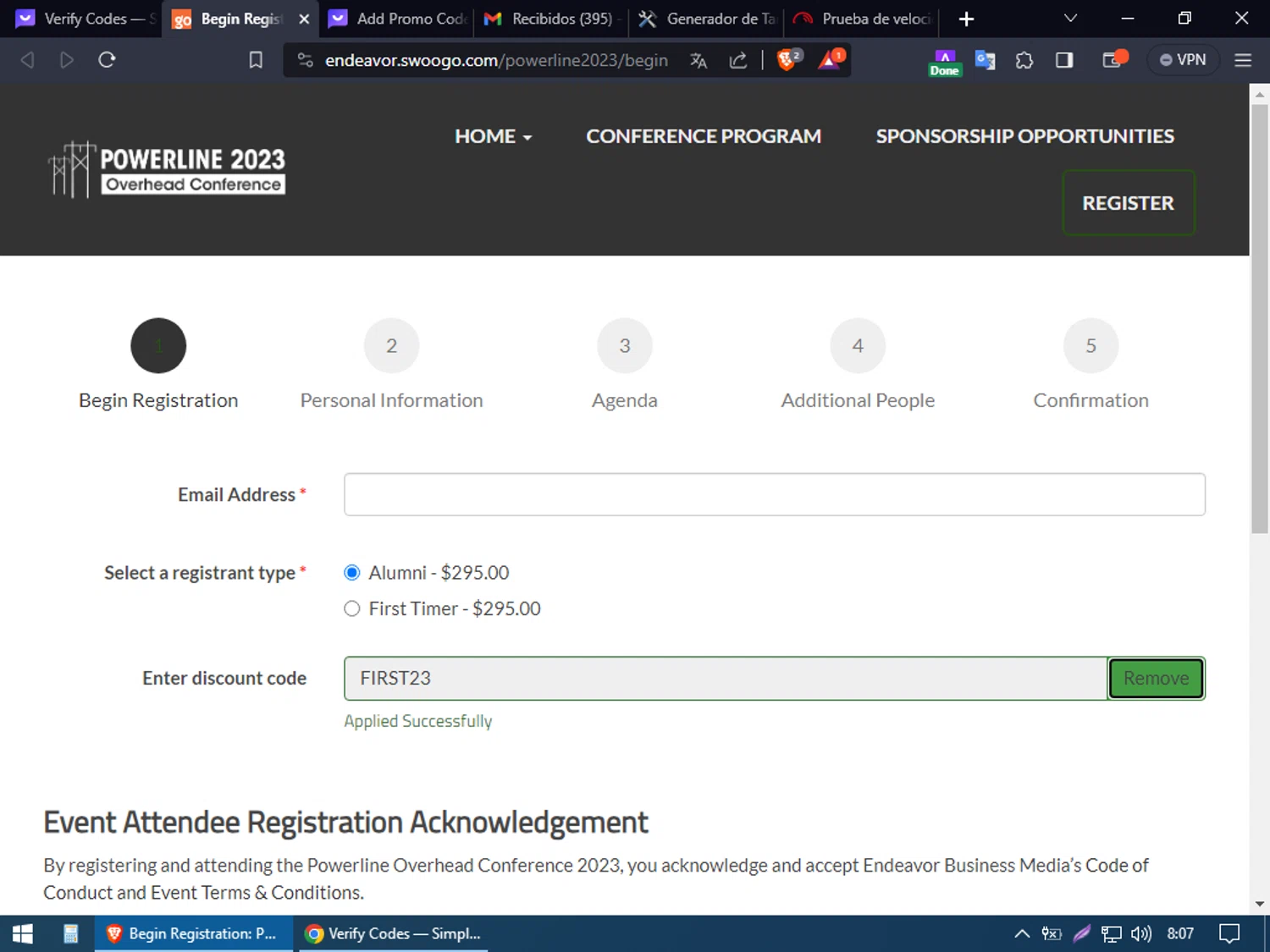Image resolution: width=1270 pixels, height=952 pixels.
Task: Switch to the Generador de Ta tab
Action: pos(706,19)
